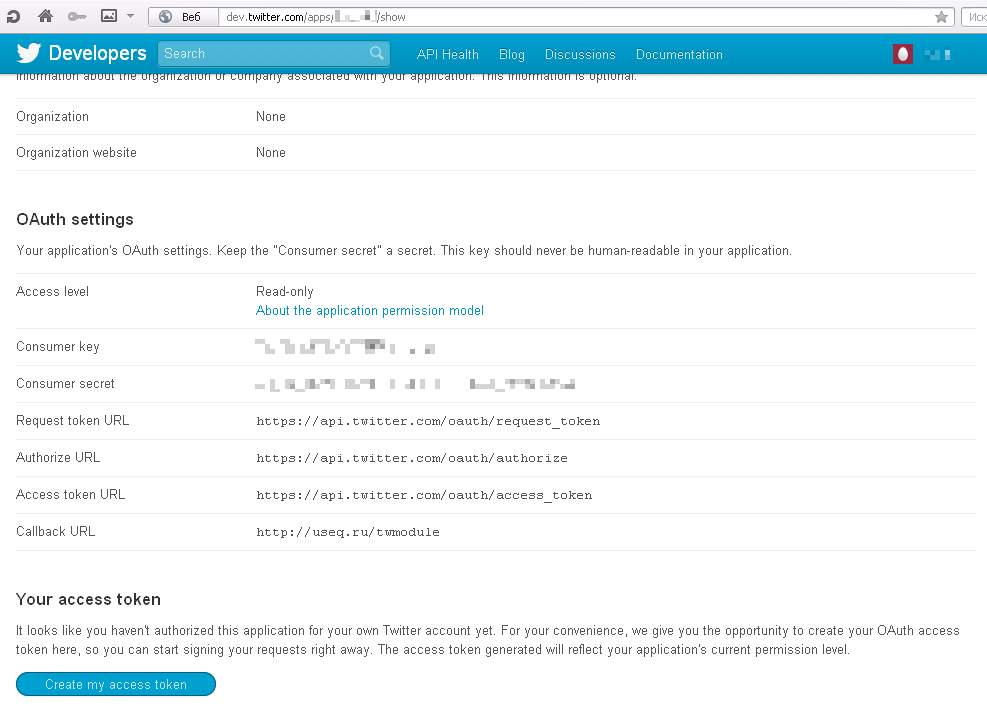Click the Twitter bird logo
Viewport: 987px width, 713px height.
tap(28, 53)
